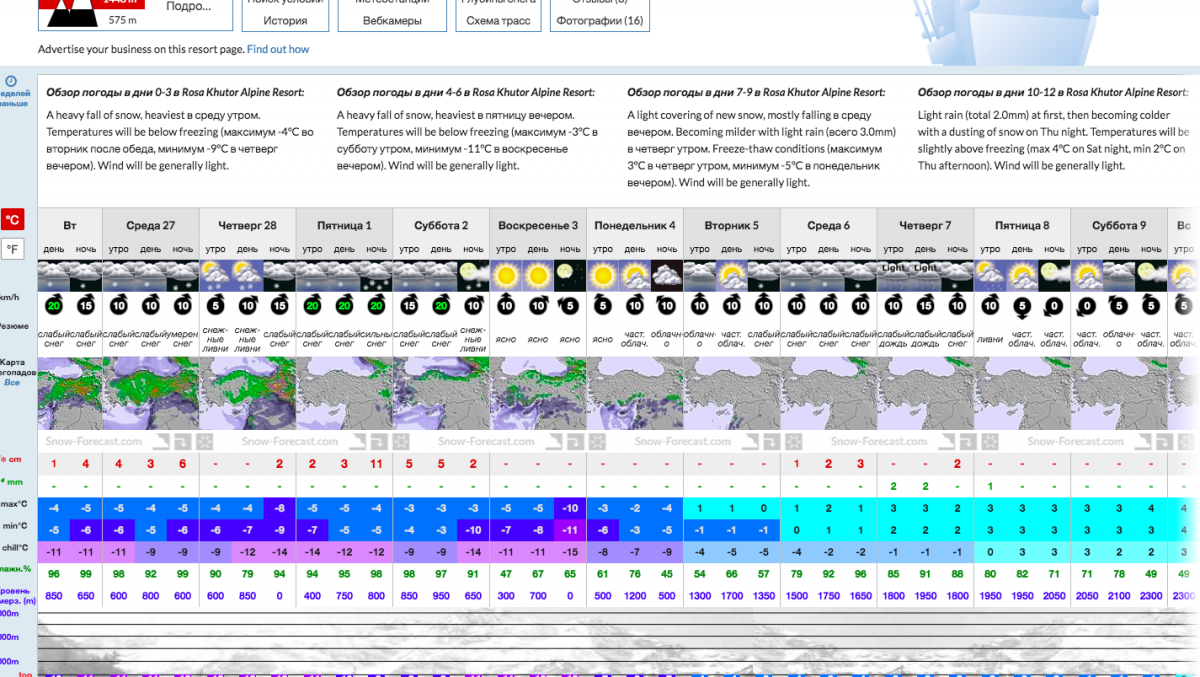Switch temperature units to °F
The height and width of the screenshot is (677, 1200).
[x=13, y=249]
